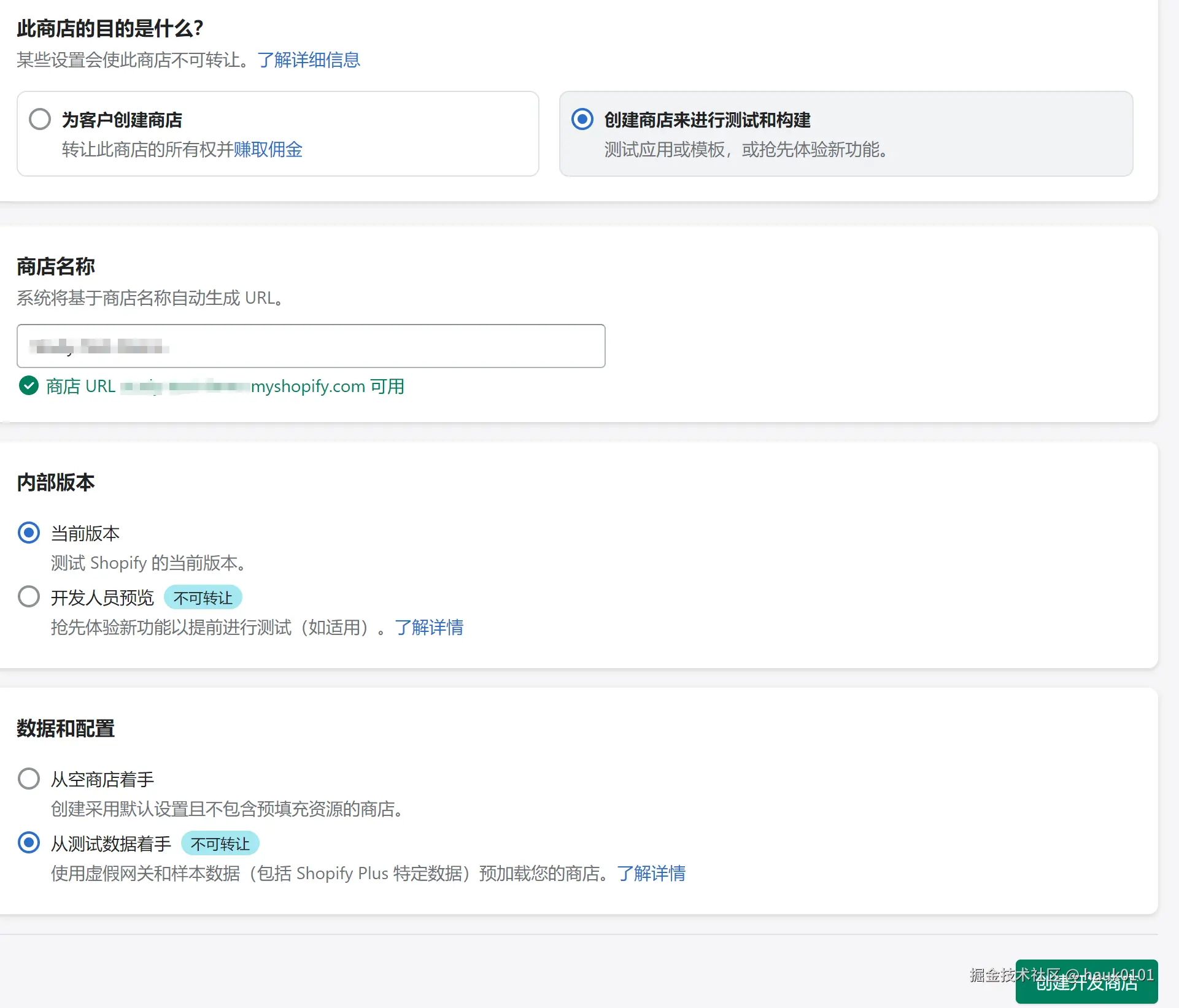Choose the "当前版本" internal version
This screenshot has width=1179, height=1008.
coord(28,533)
